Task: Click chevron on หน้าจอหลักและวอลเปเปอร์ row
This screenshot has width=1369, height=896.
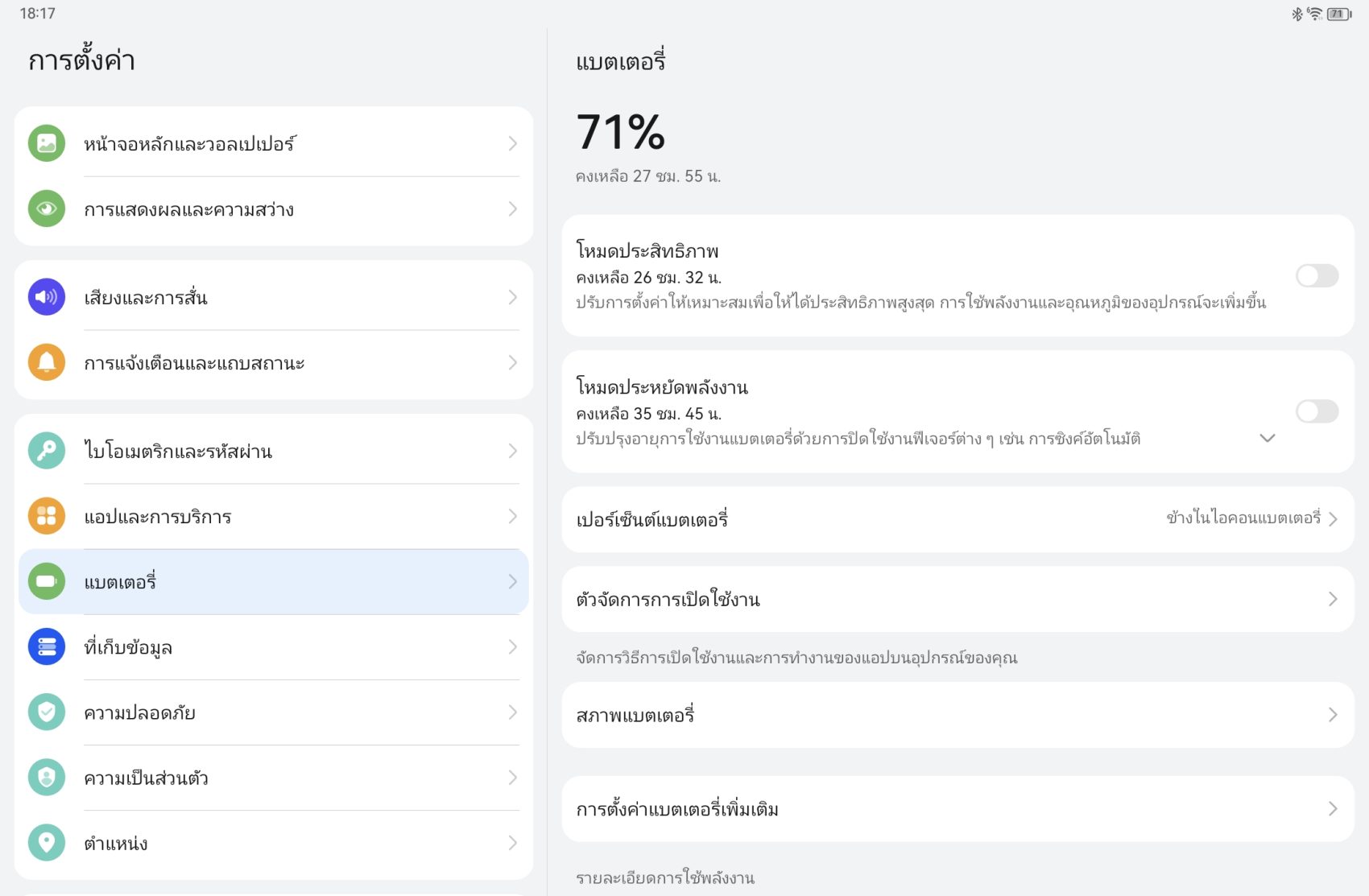Action: pyautogui.click(x=512, y=143)
